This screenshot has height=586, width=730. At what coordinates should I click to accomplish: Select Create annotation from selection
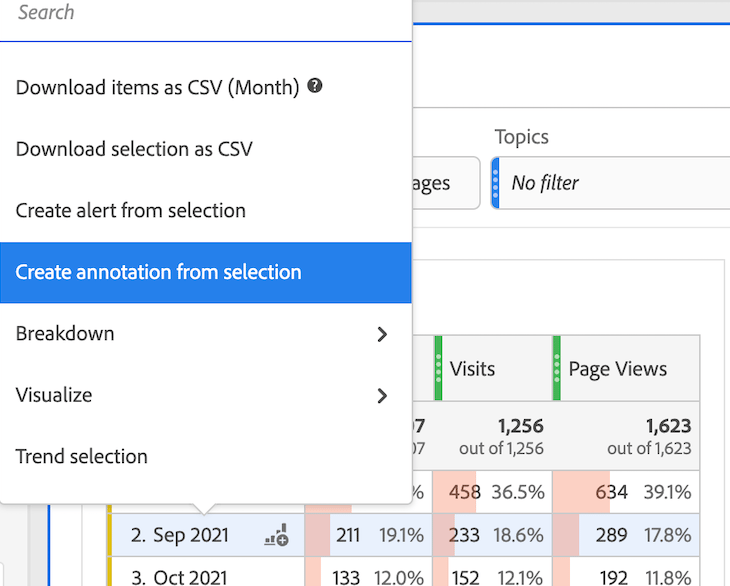point(159,272)
